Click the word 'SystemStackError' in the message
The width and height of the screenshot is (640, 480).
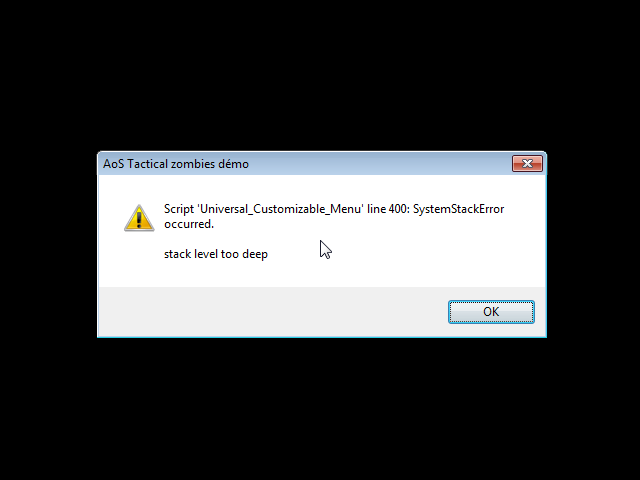coord(458,209)
